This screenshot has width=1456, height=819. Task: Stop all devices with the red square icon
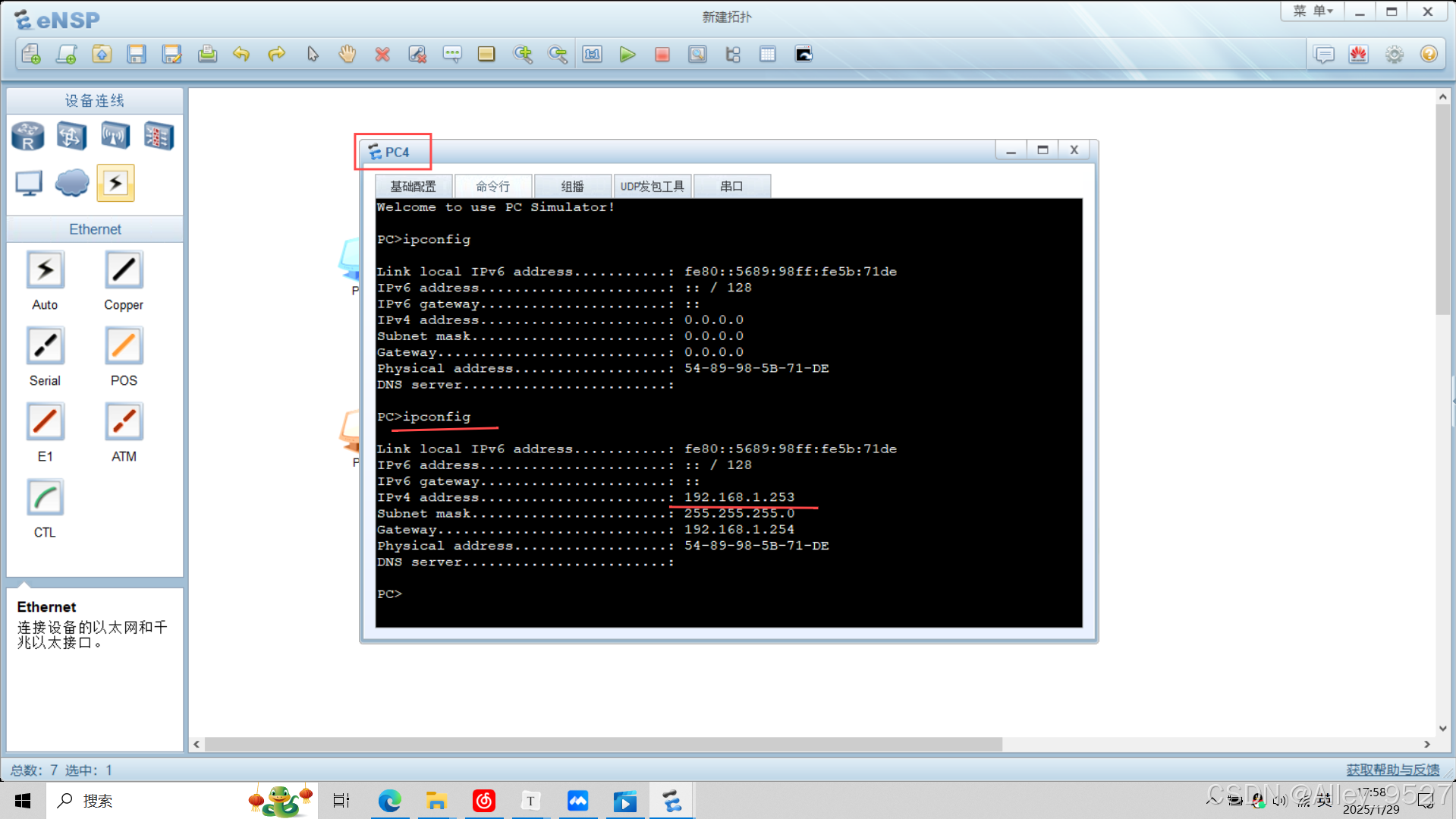tap(662, 54)
